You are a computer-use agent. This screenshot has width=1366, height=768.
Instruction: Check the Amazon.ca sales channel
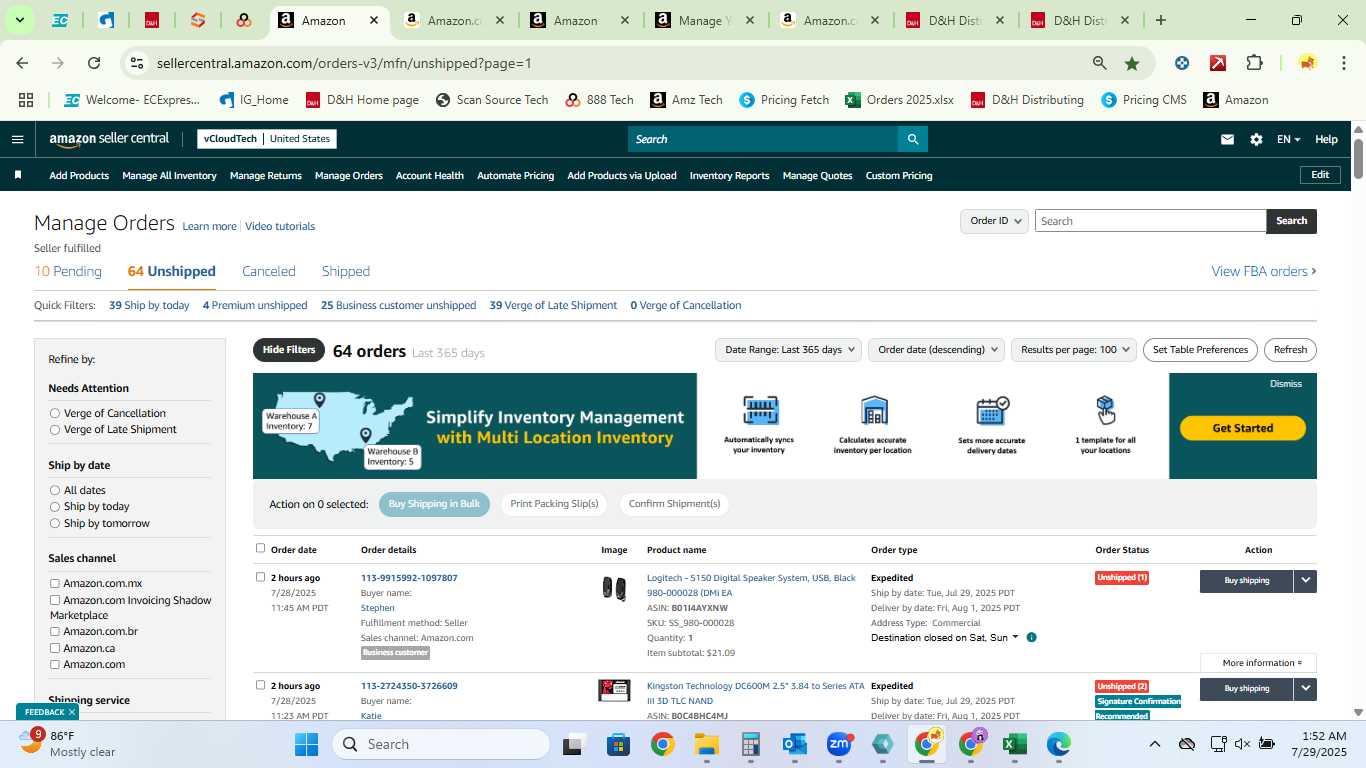point(55,648)
